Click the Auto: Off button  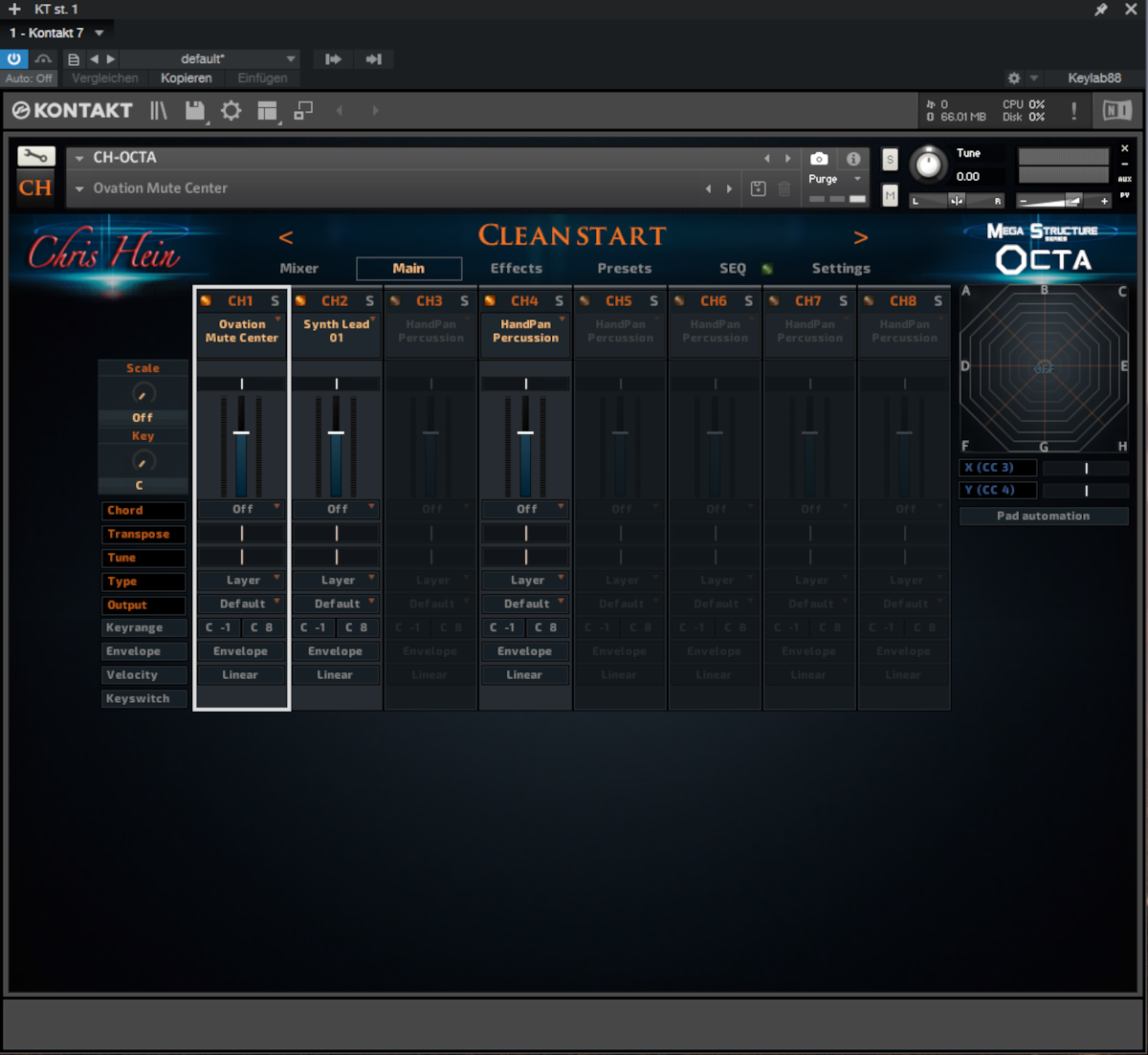[x=30, y=78]
